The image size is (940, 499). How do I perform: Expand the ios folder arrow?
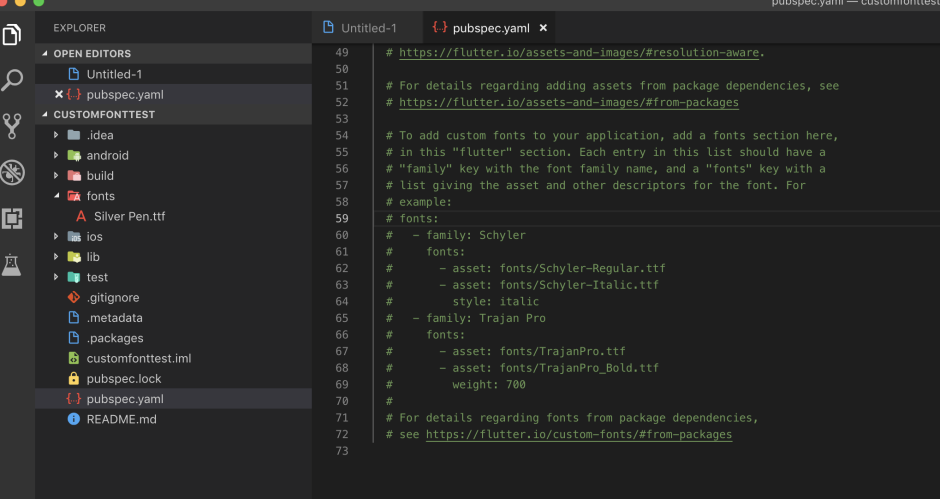coord(56,236)
